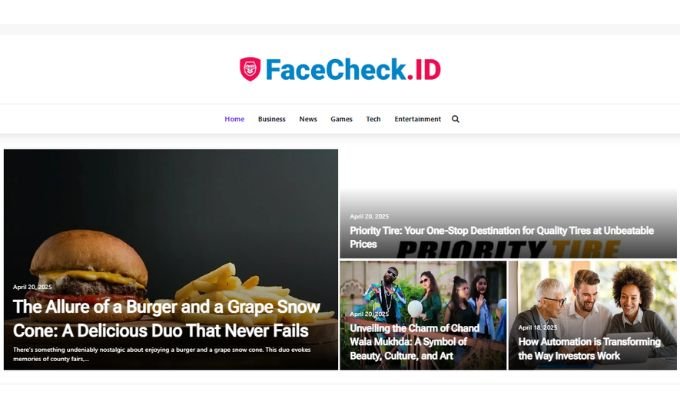Click April 18 date on automation article
Image resolution: width=680 pixels, height=409 pixels.
coord(538,327)
